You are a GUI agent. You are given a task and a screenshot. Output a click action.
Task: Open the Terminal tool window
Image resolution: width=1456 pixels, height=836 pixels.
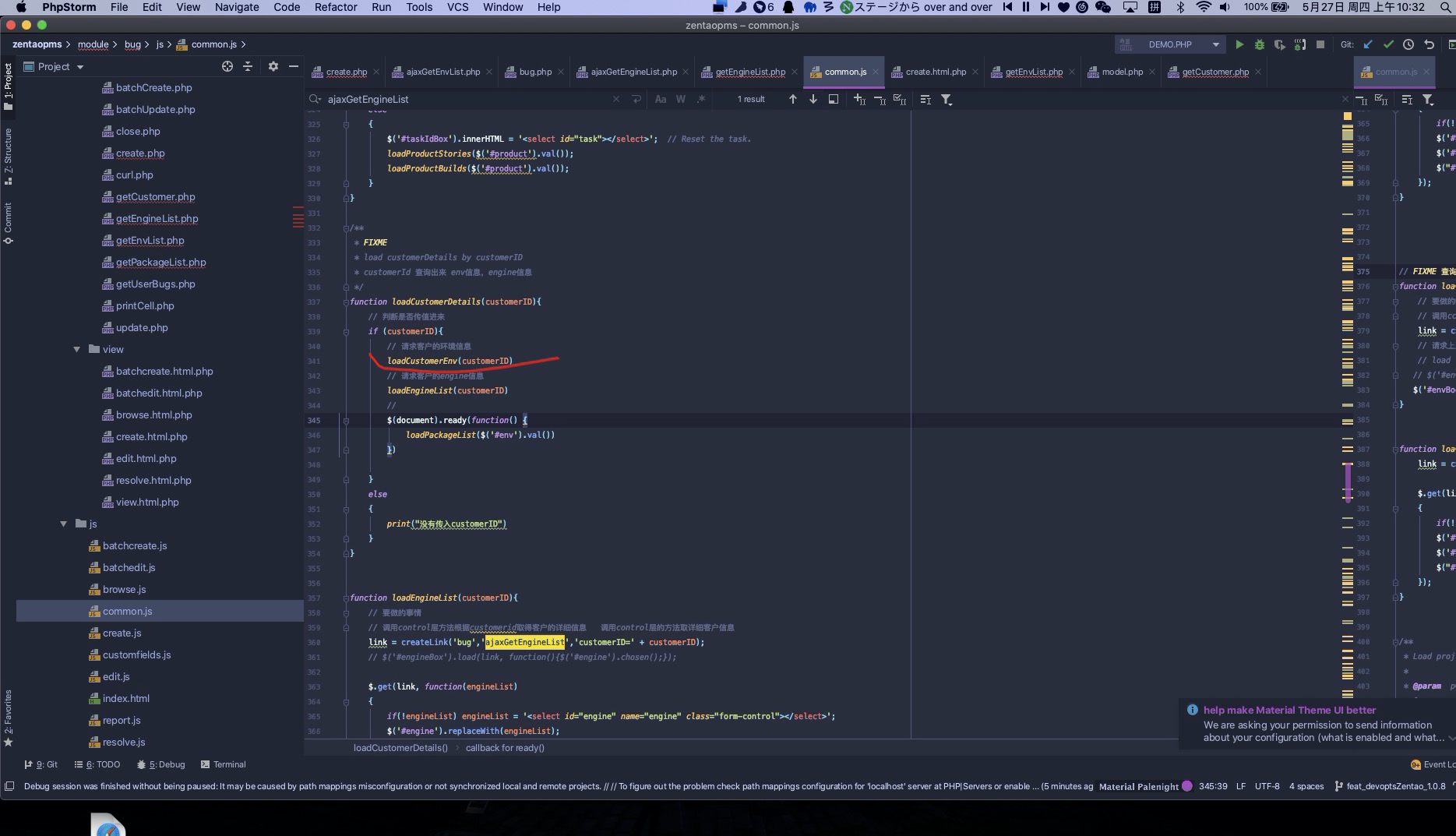(x=223, y=764)
